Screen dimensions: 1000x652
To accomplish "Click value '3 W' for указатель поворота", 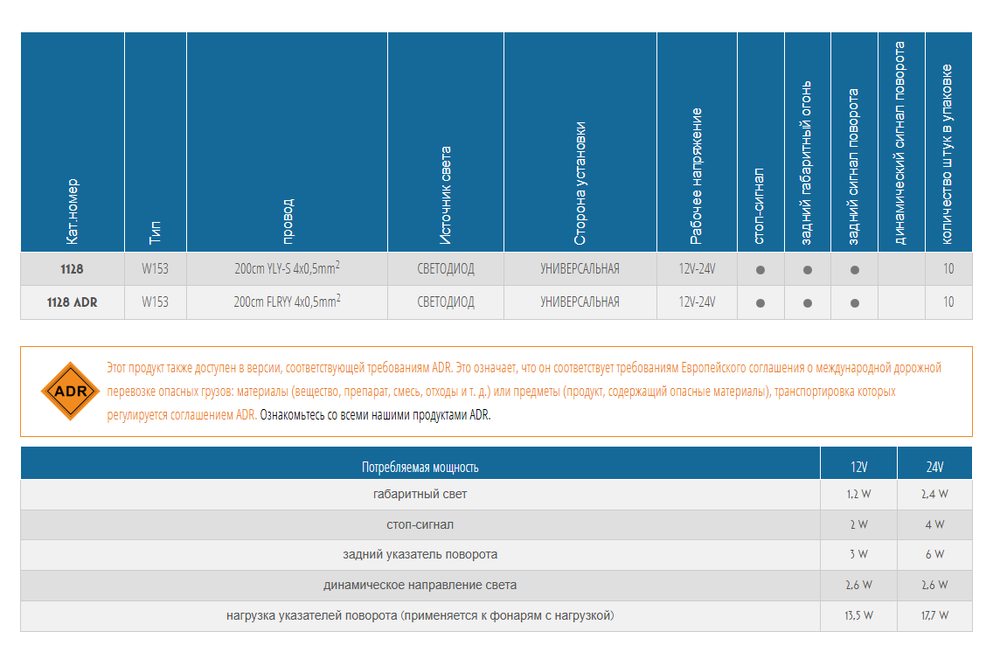I will (858, 554).
